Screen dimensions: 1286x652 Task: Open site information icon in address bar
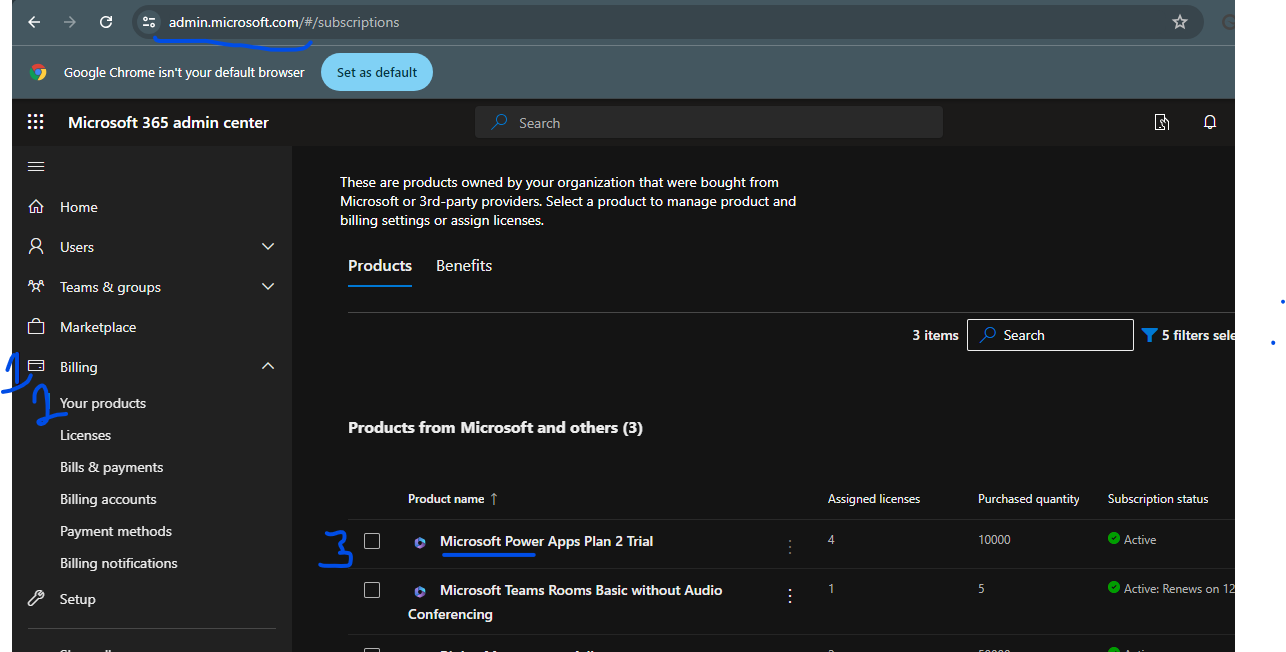click(x=149, y=22)
